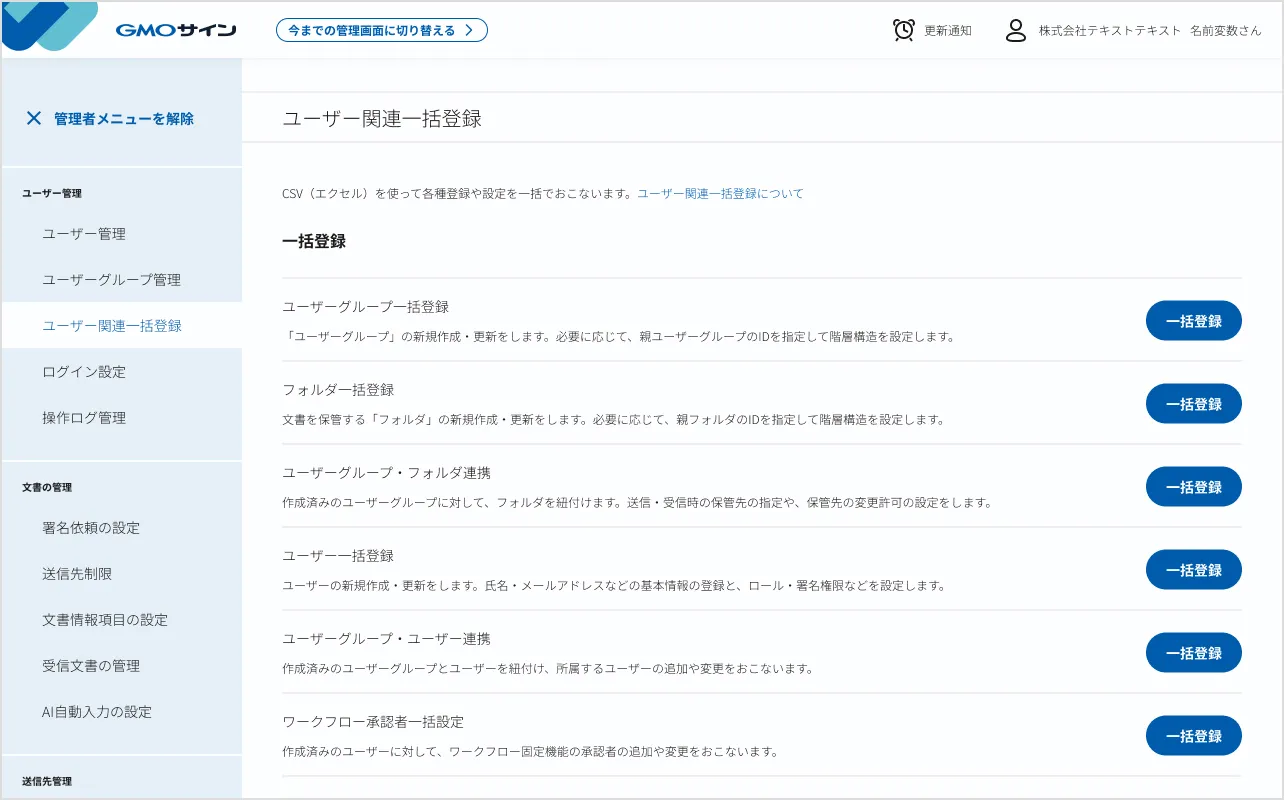Click 一括登録 next to フォルダ一括登録
This screenshot has height=800, width=1284.
tap(1193, 403)
